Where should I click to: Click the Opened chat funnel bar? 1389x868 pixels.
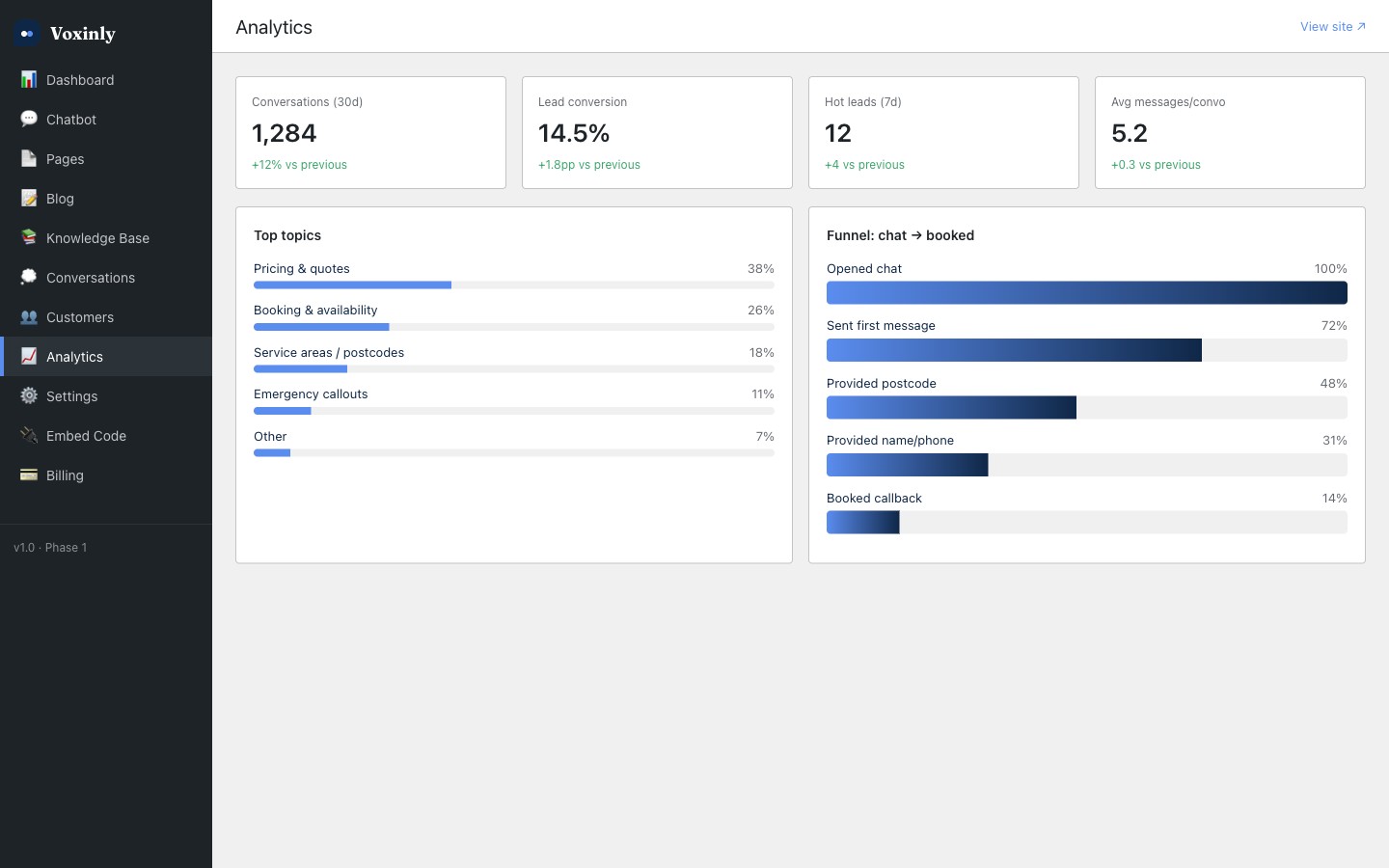(1087, 293)
